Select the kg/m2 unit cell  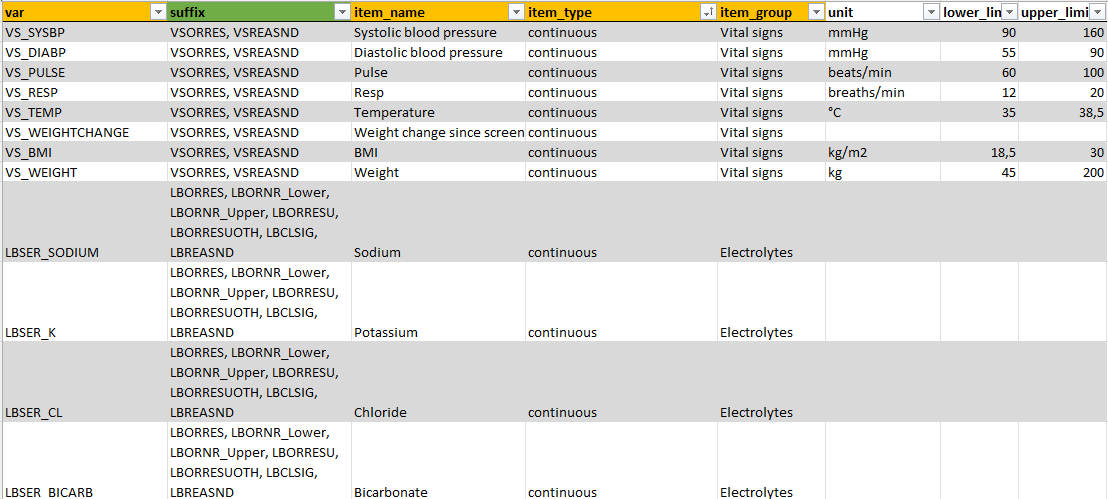coord(883,152)
